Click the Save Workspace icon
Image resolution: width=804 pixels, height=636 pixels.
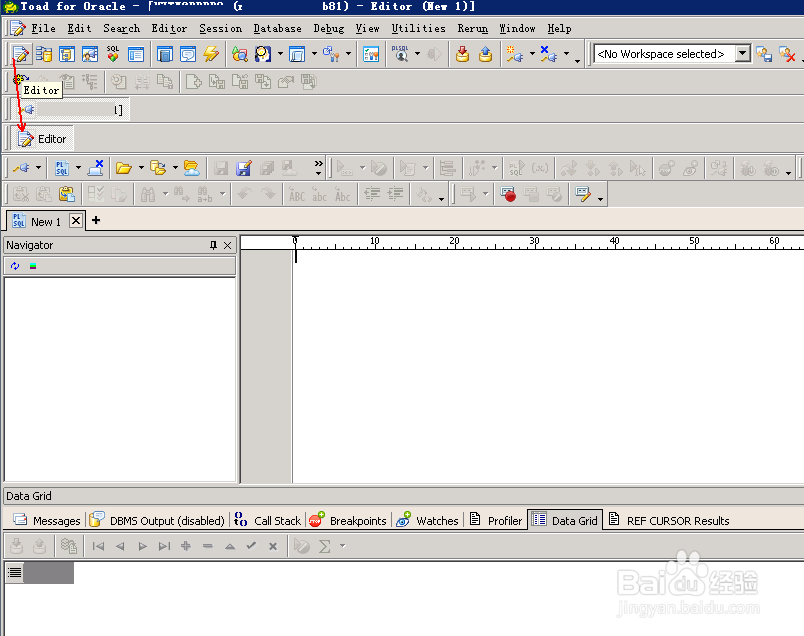764,54
